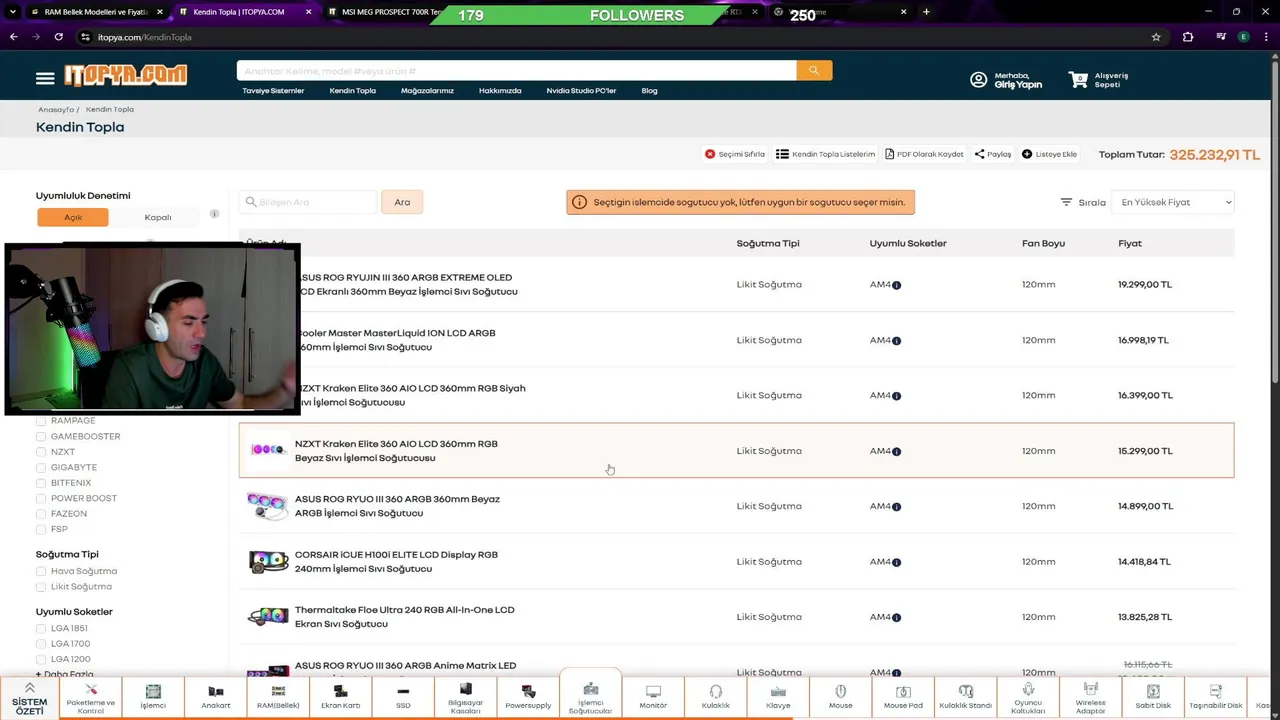Image resolution: width=1280 pixels, height=720 pixels.
Task: Open the En Yüksek Fiyat sort dropdown
Action: point(1172,202)
